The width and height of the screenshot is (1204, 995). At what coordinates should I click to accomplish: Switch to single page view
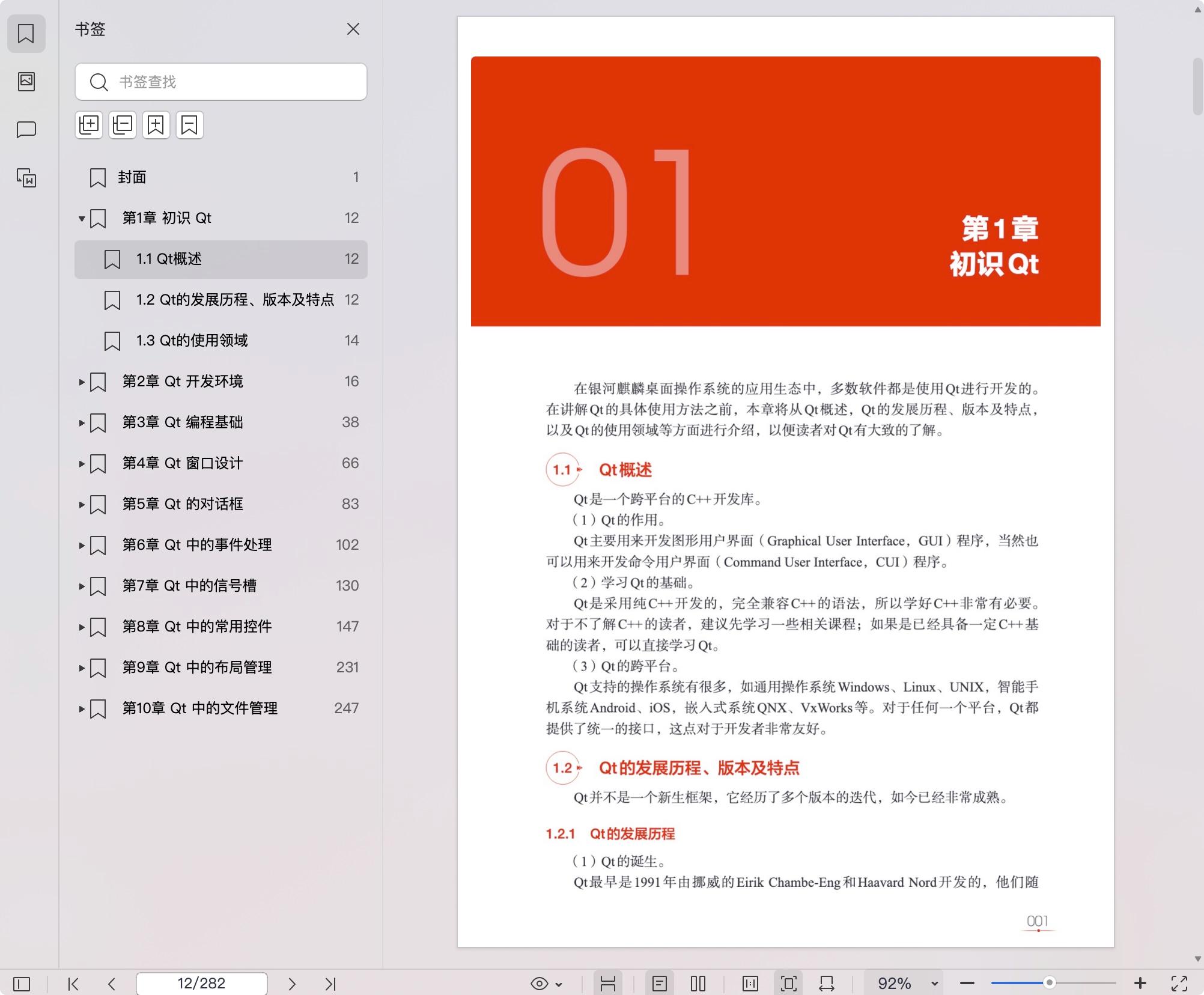(660, 984)
